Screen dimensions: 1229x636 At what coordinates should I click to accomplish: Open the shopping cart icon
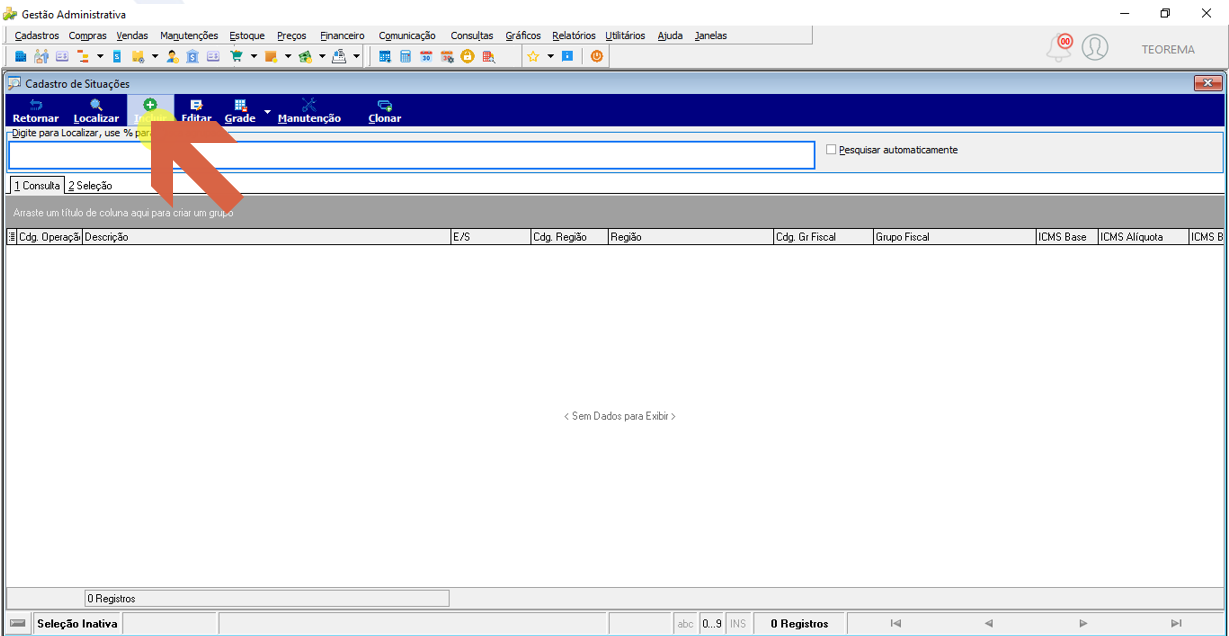point(236,57)
